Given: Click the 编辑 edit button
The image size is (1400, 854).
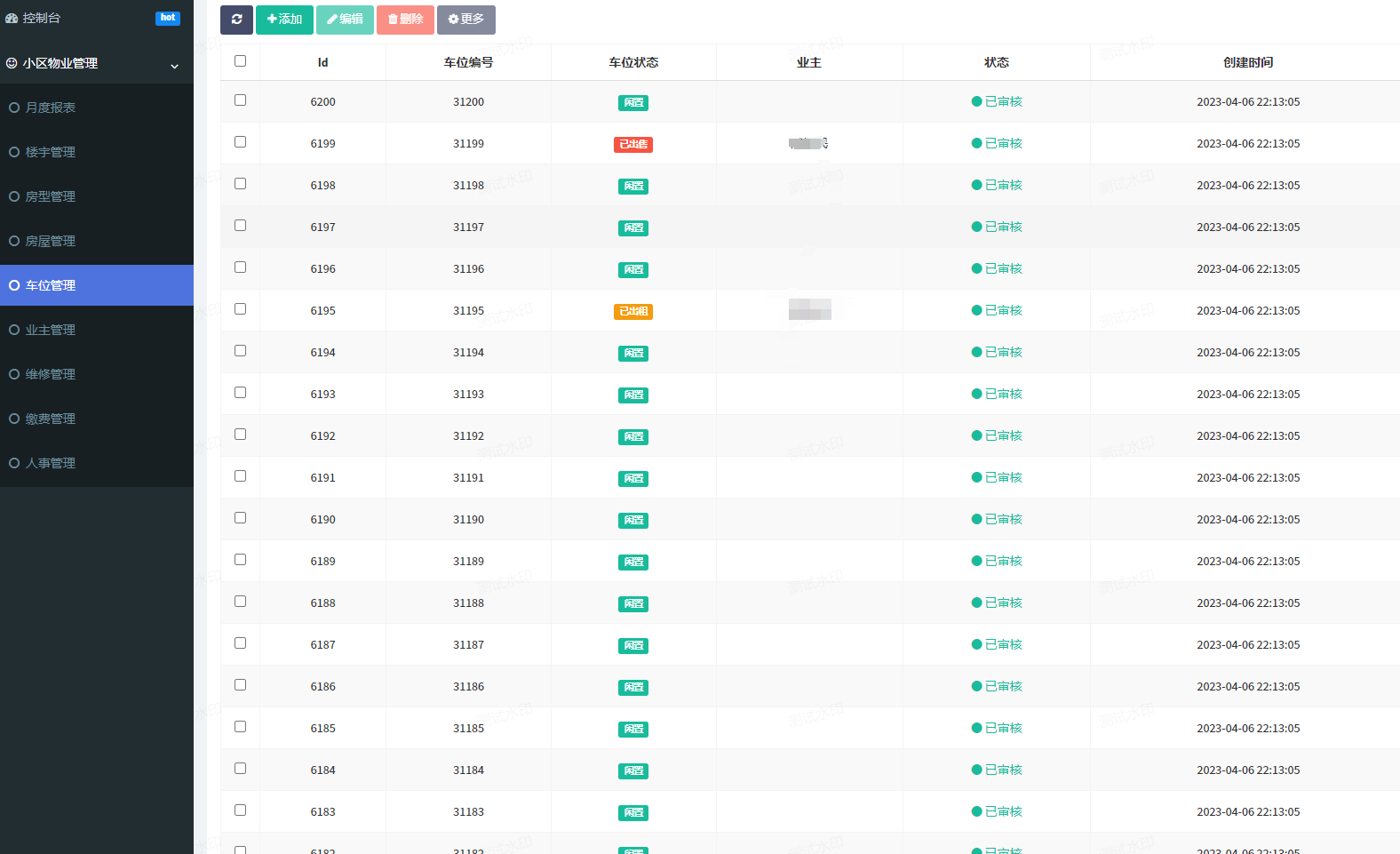Looking at the screenshot, I should click(345, 20).
